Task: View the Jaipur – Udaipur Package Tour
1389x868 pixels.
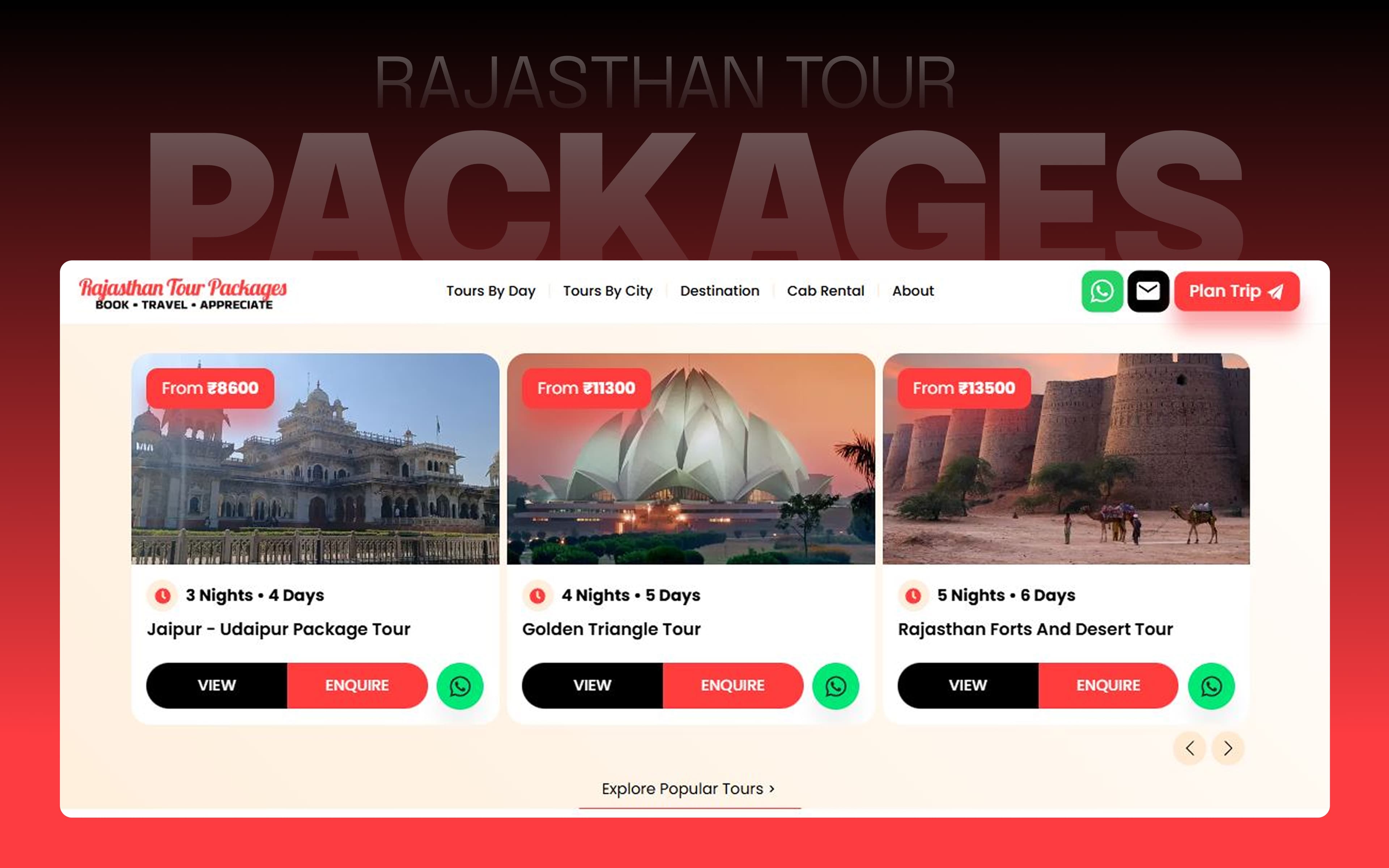Action: (217, 685)
